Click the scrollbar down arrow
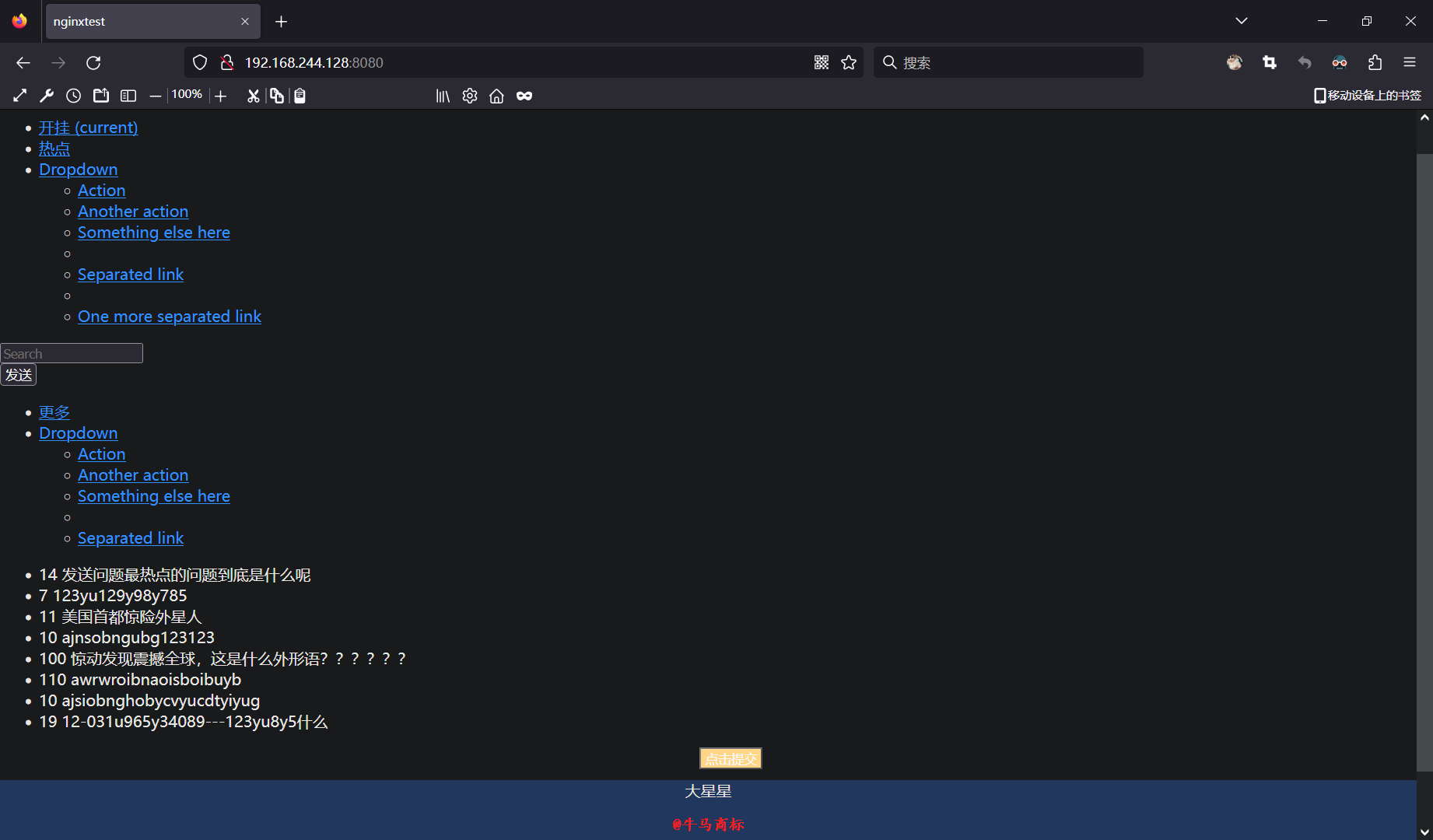Viewport: 1433px width, 840px height. click(1424, 831)
